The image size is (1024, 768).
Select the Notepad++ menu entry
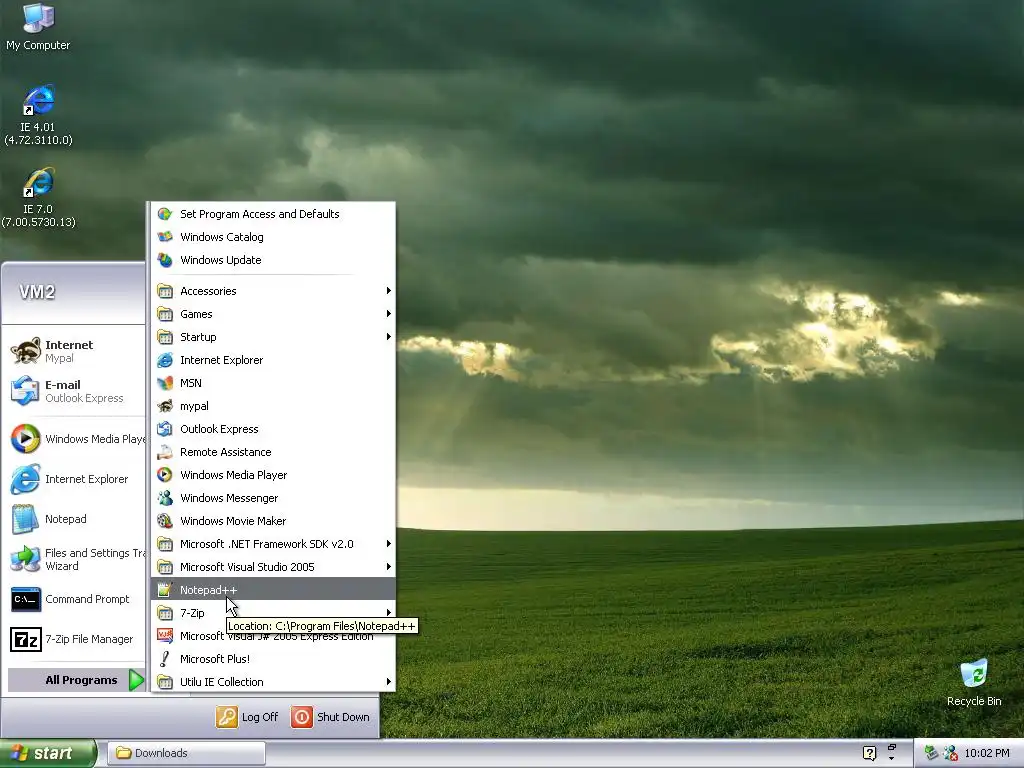pos(273,590)
